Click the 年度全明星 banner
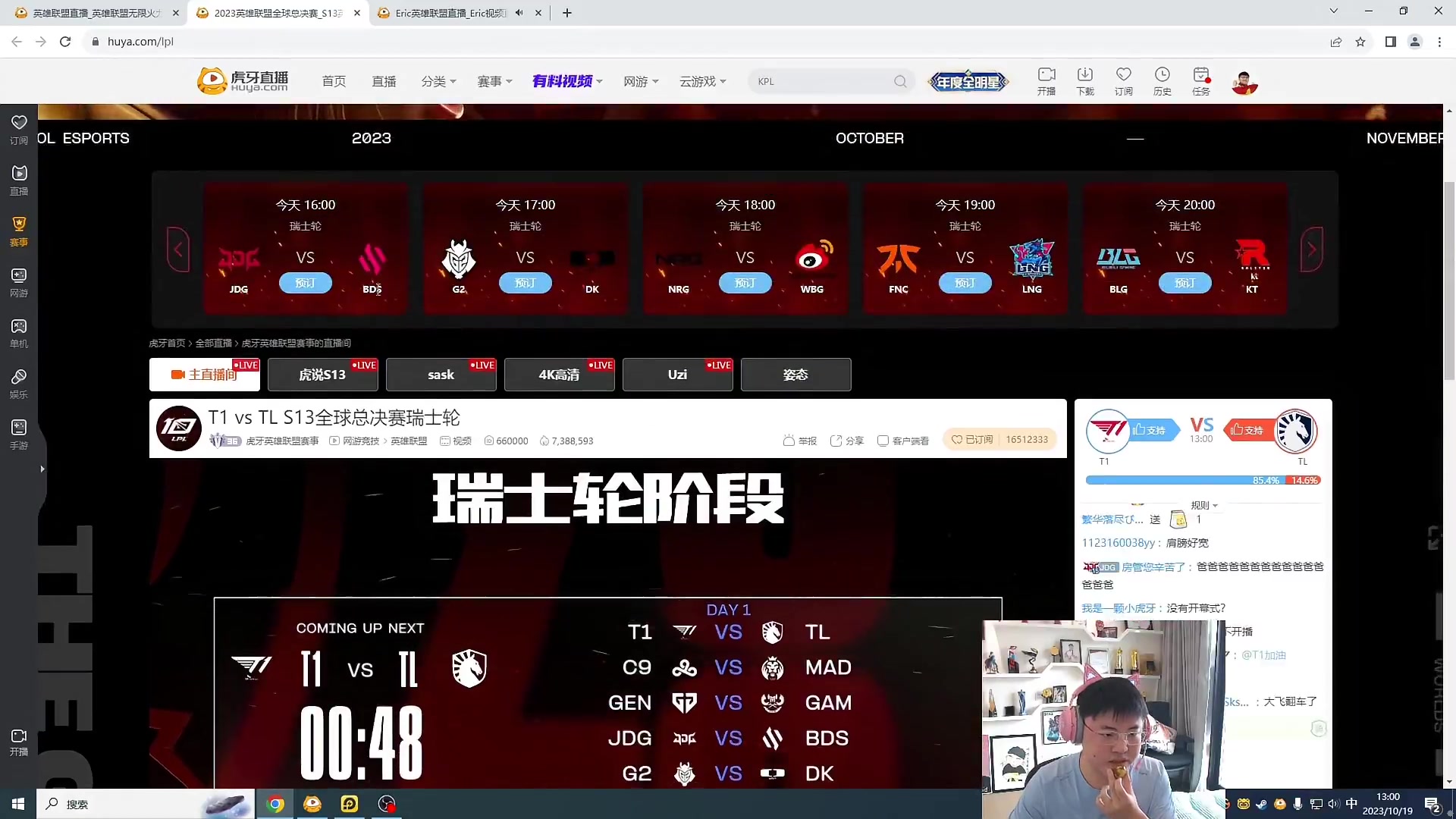This screenshot has width=1456, height=819. coord(968,82)
